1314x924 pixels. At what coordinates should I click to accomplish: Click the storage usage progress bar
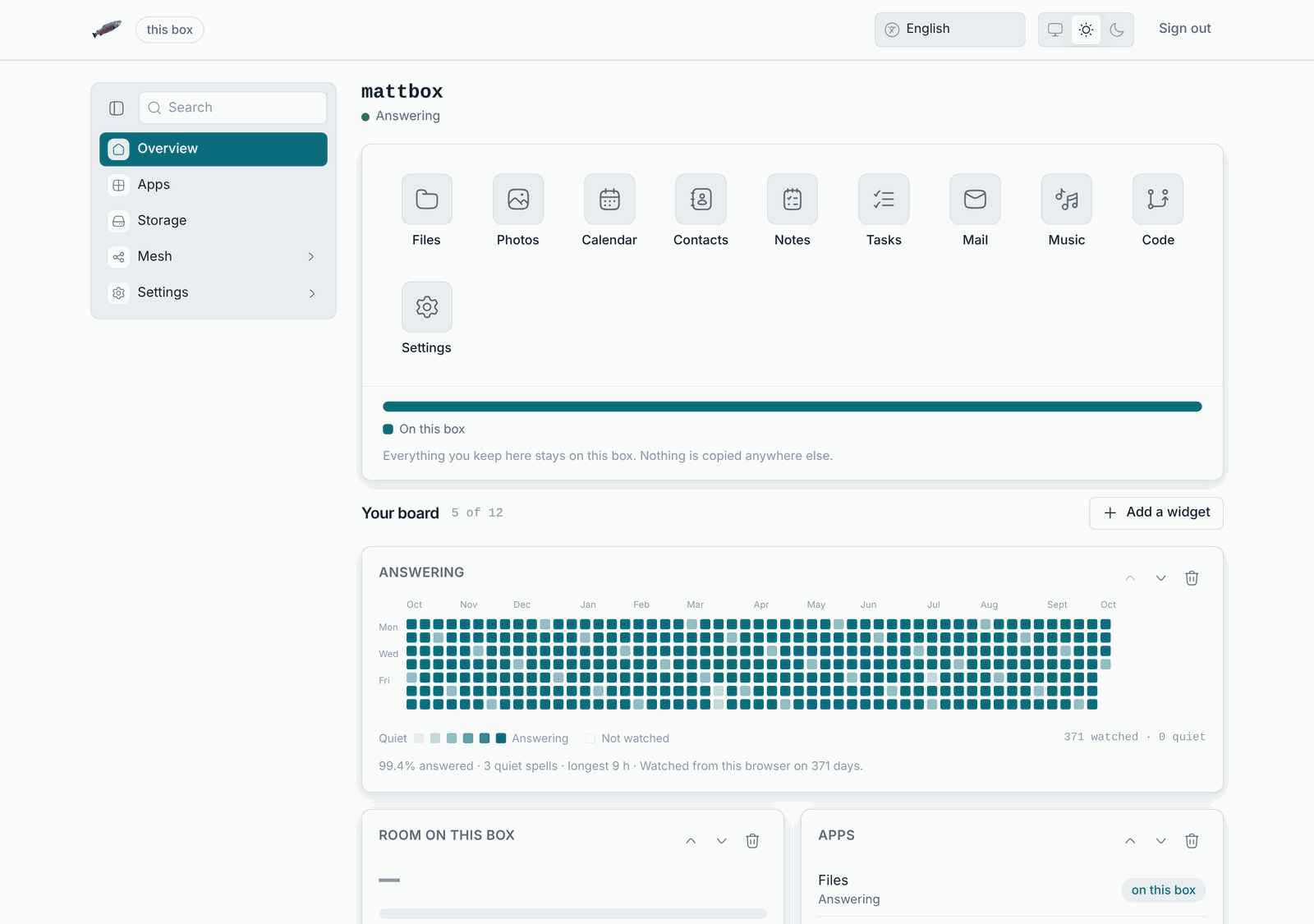point(793,407)
